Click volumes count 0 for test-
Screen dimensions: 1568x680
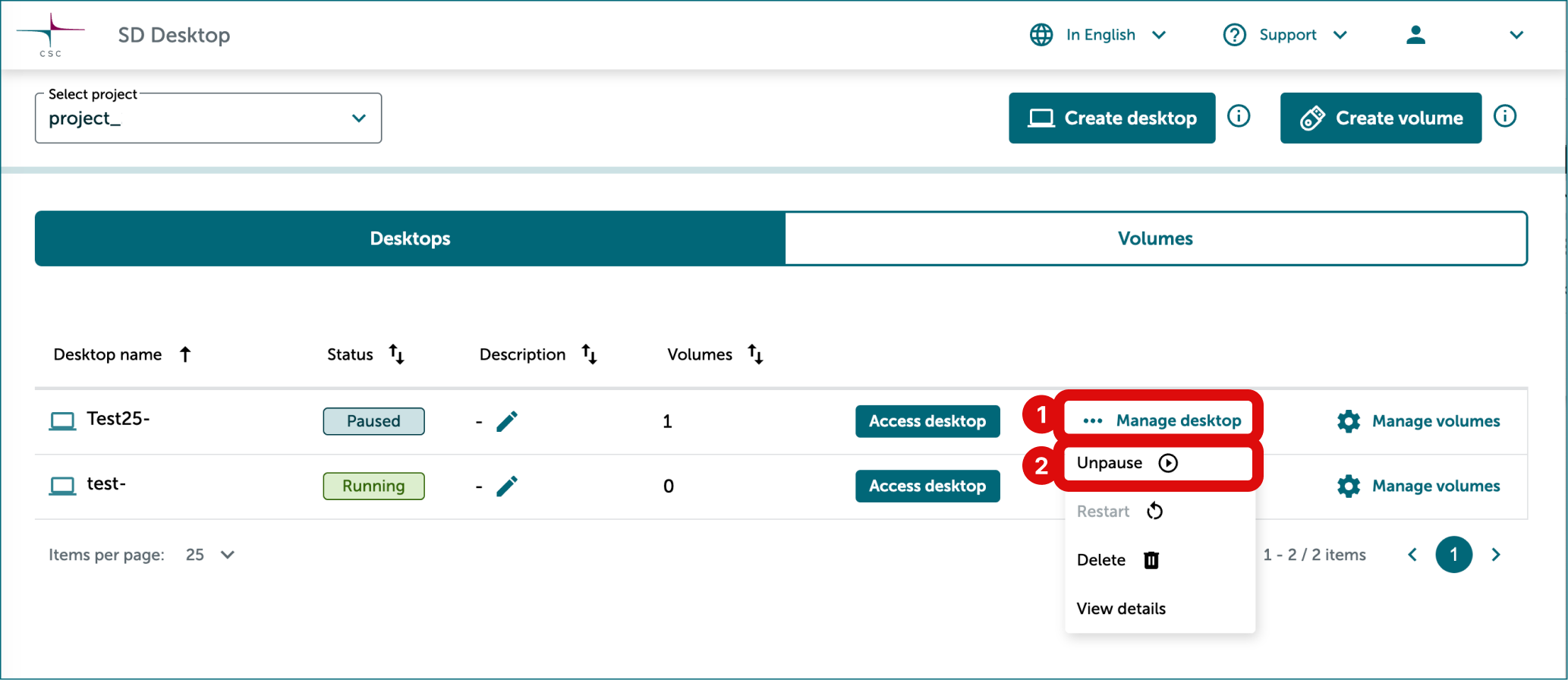tap(669, 486)
